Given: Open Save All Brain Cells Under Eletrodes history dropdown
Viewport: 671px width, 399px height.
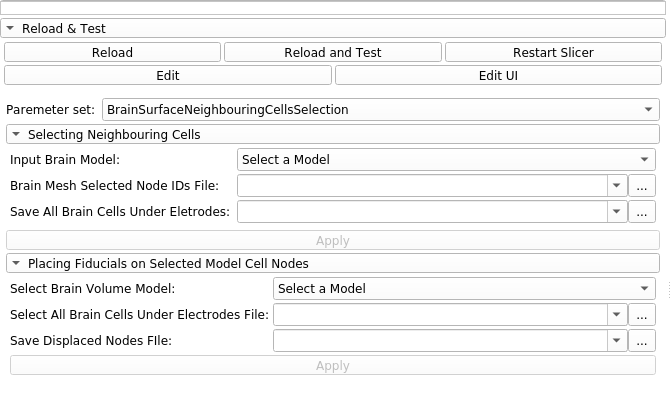Looking at the screenshot, I should (x=617, y=211).
